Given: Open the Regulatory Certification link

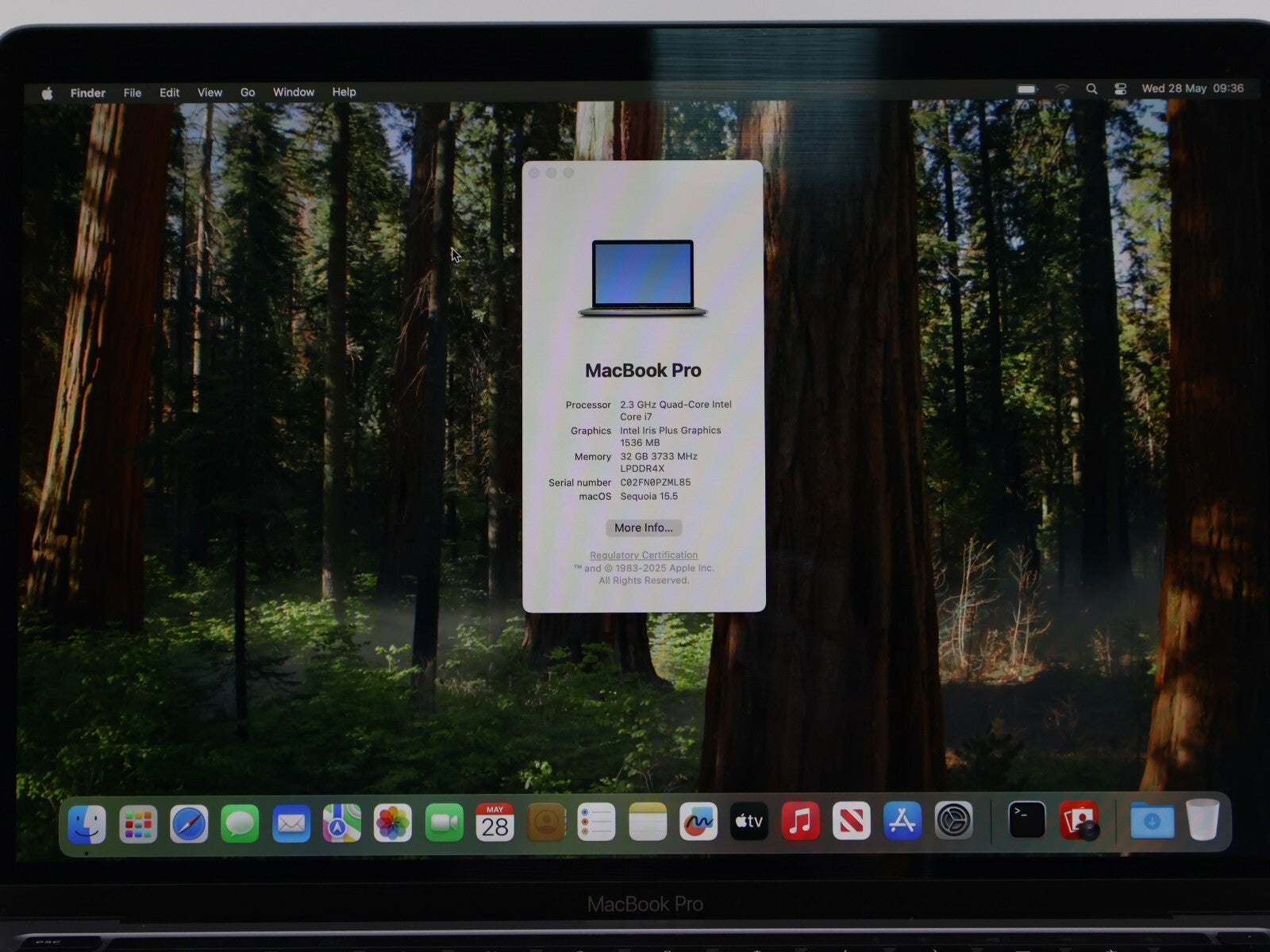Looking at the screenshot, I should pos(644,555).
